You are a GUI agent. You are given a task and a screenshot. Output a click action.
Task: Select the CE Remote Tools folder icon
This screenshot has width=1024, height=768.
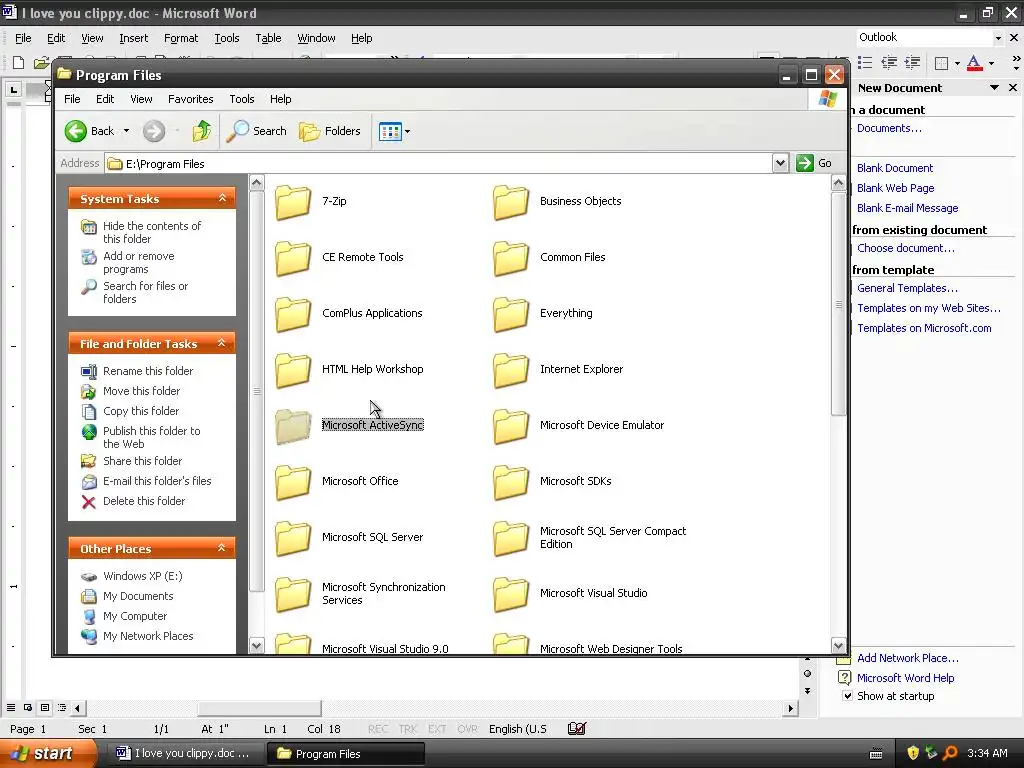pyautogui.click(x=293, y=258)
